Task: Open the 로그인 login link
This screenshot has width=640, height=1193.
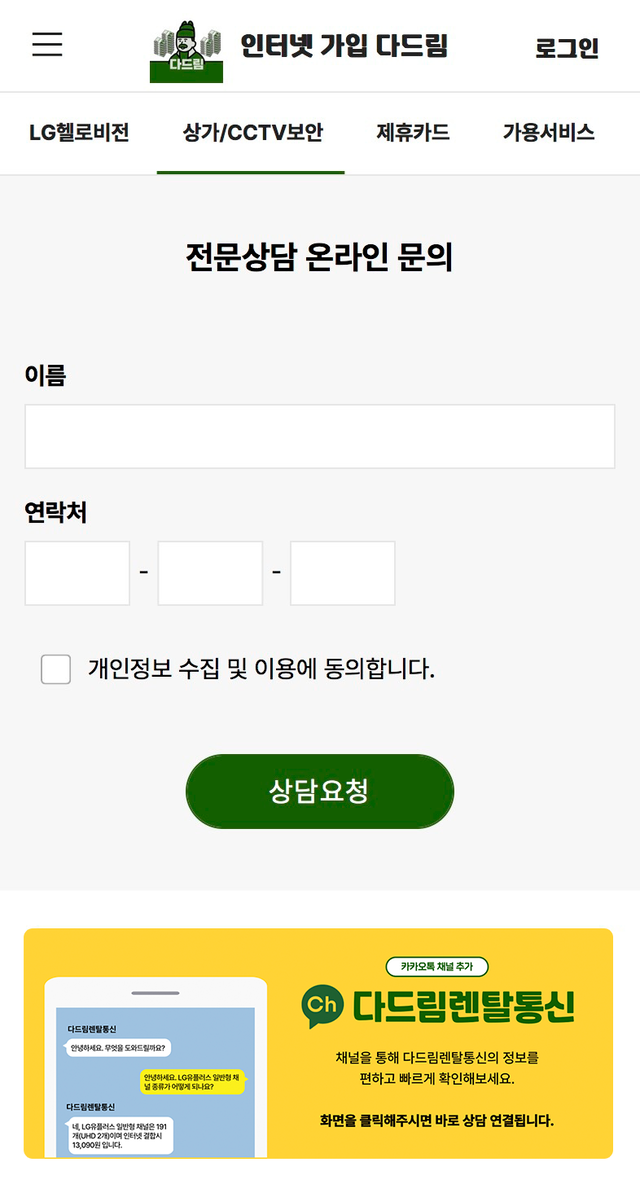Action: click(566, 48)
